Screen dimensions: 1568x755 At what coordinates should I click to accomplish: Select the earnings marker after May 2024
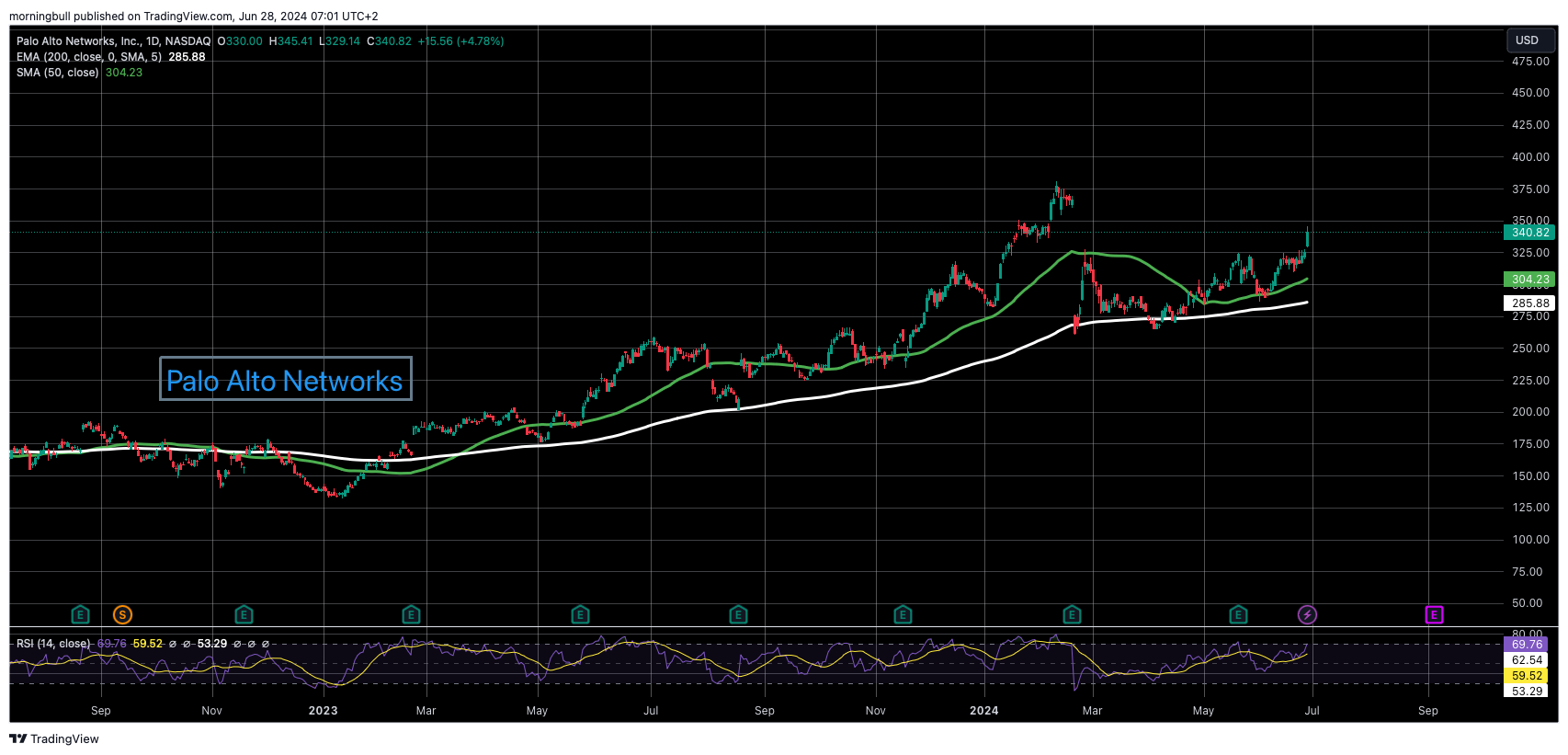pos(1238,614)
